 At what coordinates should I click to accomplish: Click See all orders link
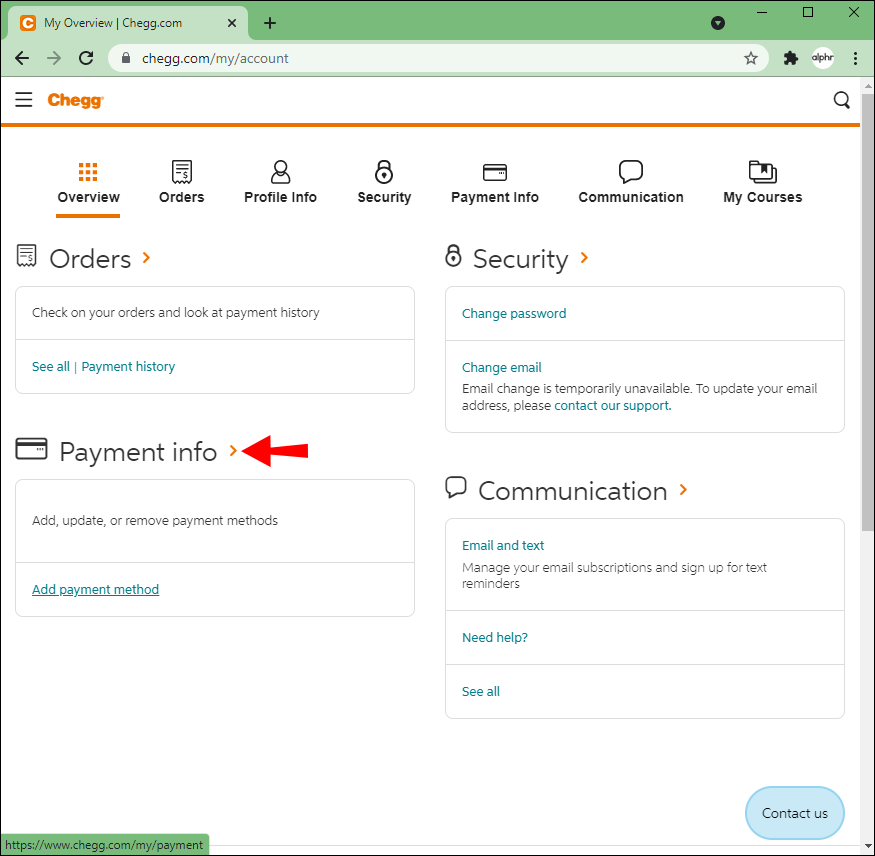tap(51, 367)
